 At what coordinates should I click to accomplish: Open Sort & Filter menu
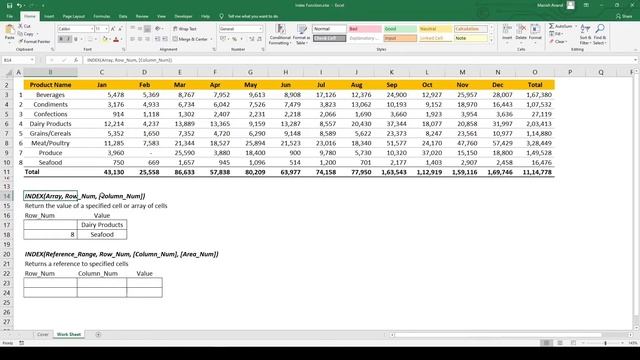coord(585,34)
